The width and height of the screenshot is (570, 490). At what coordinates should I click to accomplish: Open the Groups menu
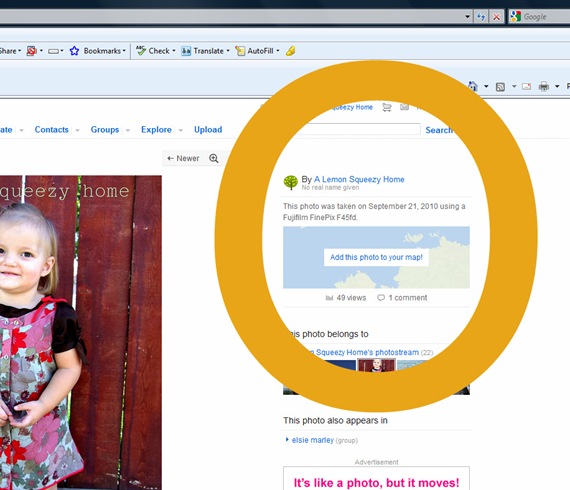pyautogui.click(x=105, y=130)
